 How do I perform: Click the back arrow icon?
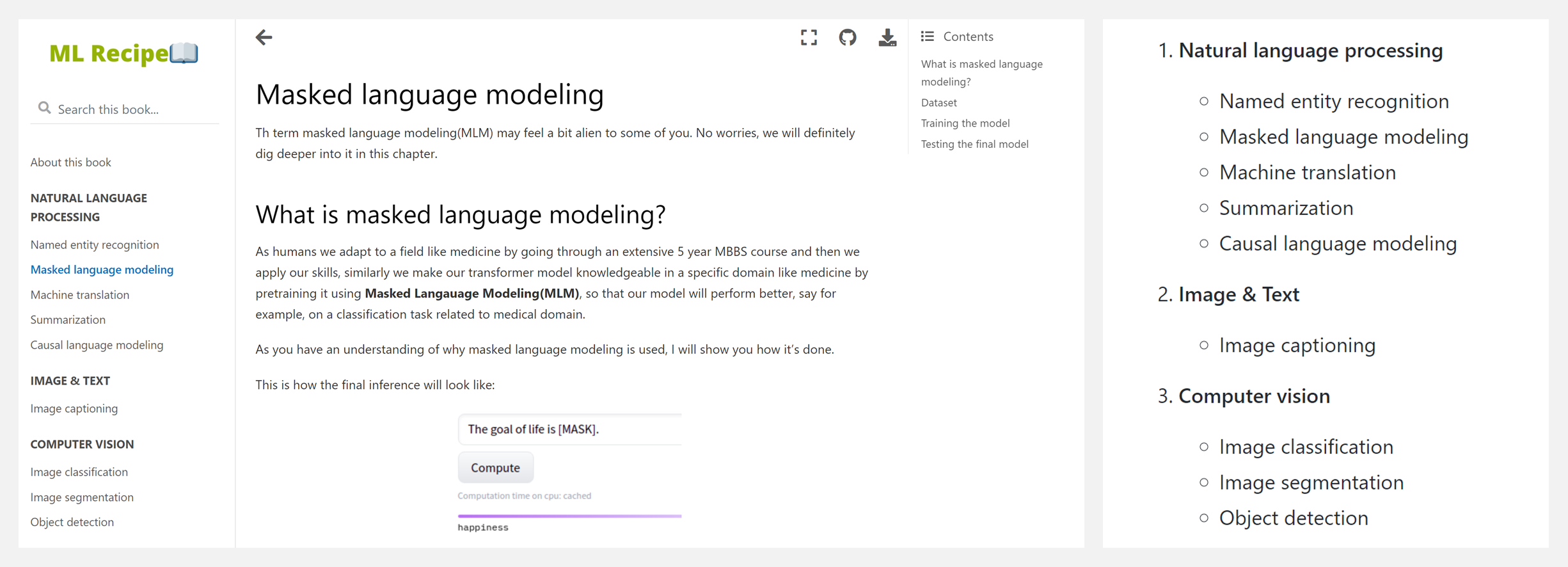click(x=264, y=38)
